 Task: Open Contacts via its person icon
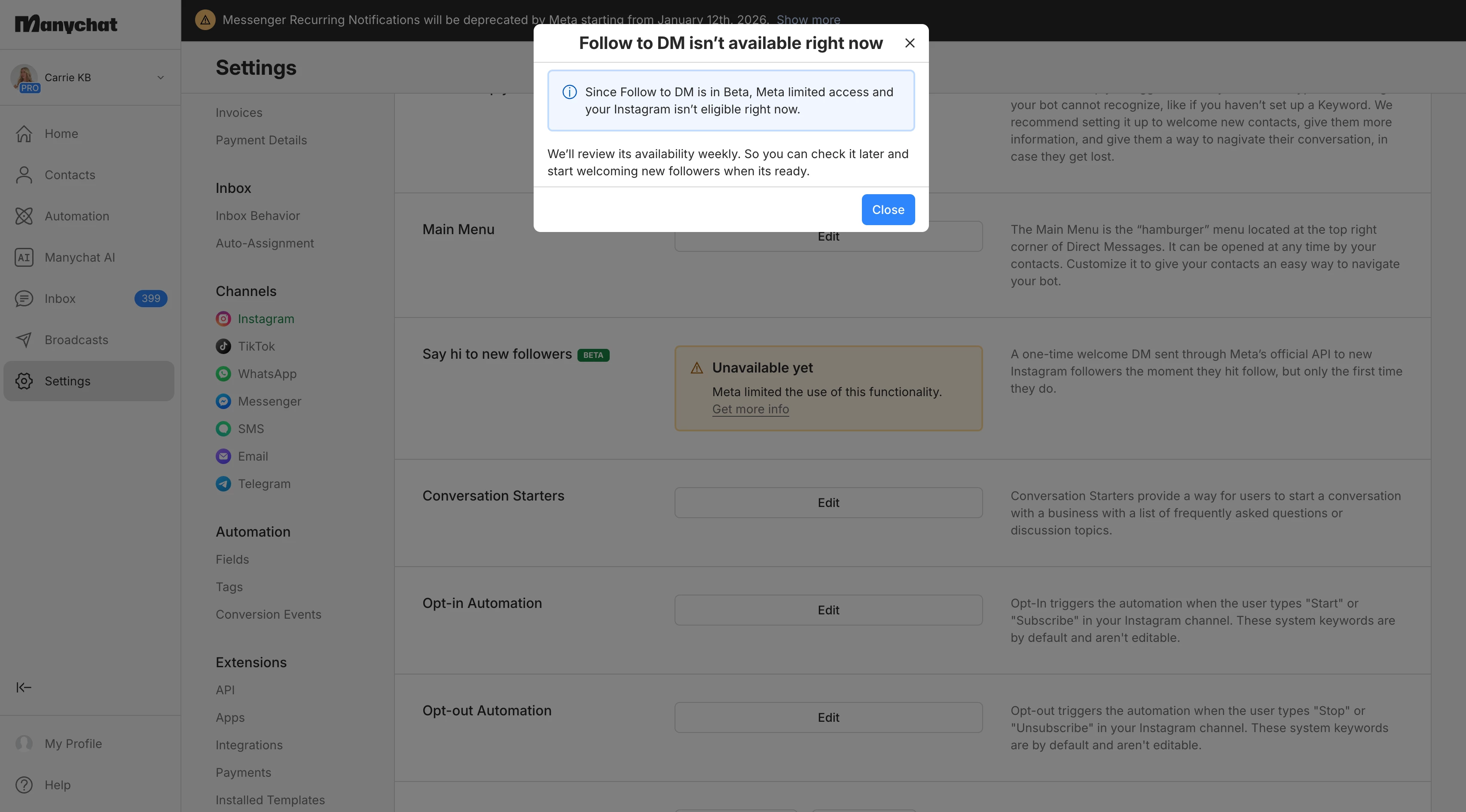click(24, 175)
